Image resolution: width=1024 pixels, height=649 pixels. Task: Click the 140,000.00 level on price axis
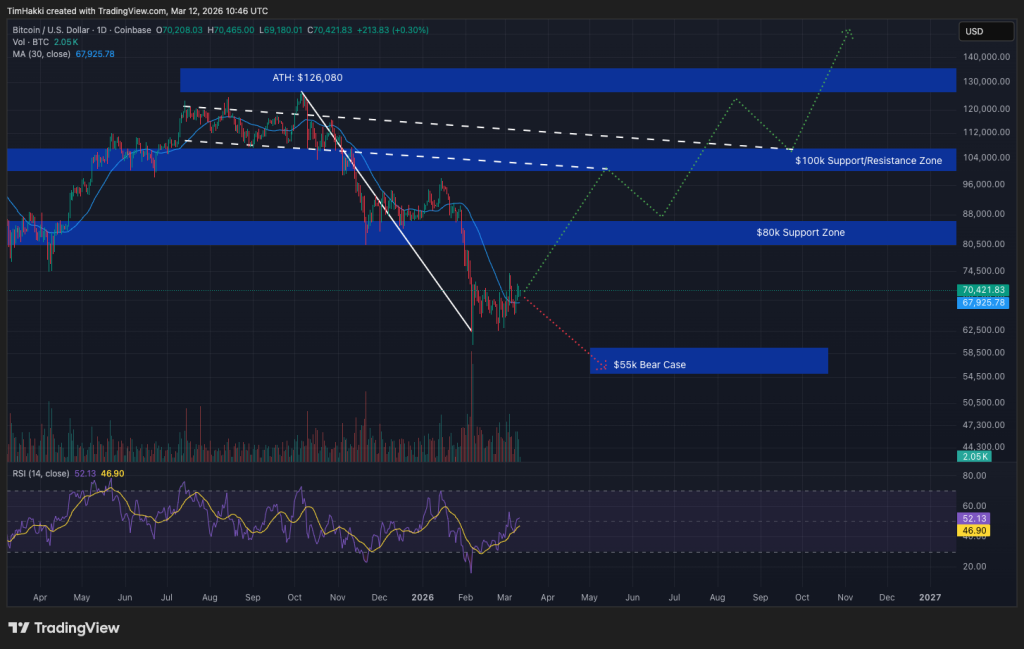click(x=985, y=59)
